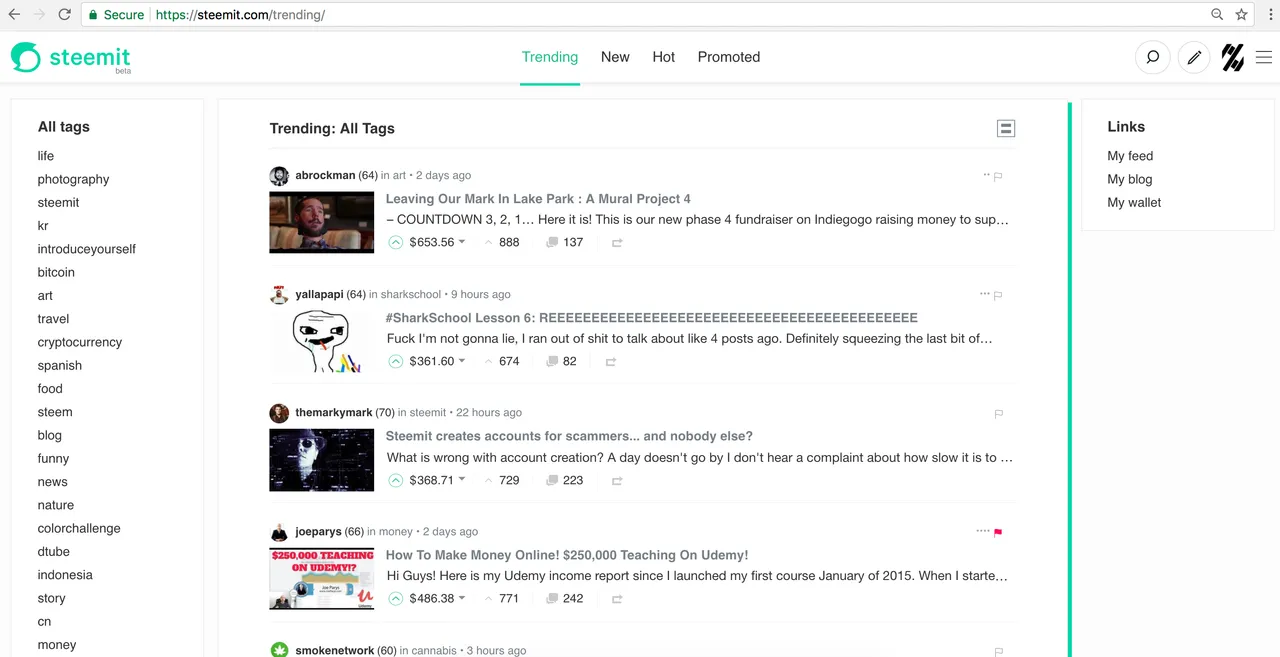Click the Udemy $250,000 teaching thumbnail

pos(321,579)
